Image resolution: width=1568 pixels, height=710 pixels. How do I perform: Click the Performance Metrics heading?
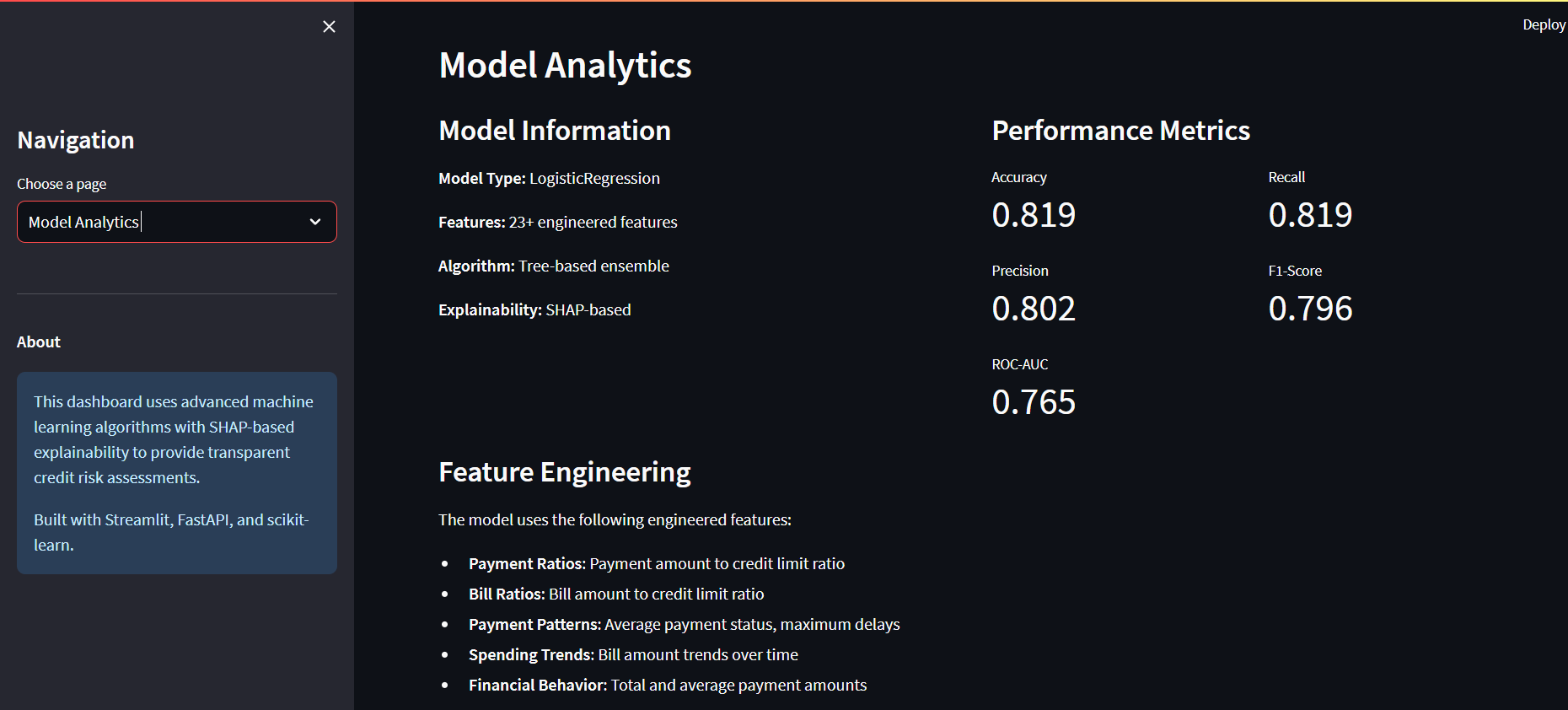pos(1120,131)
